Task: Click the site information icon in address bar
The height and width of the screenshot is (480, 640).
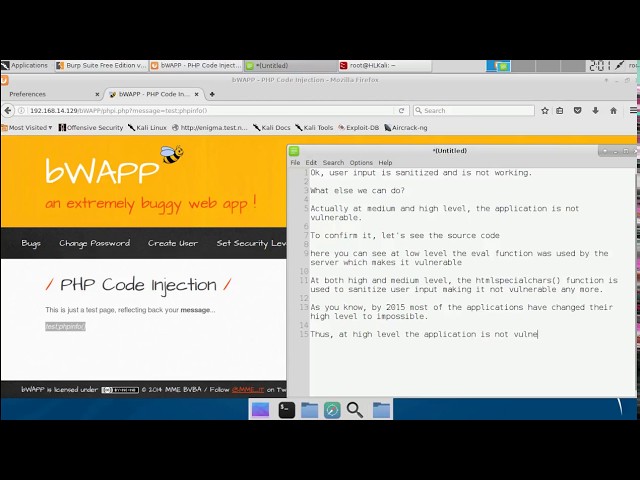Action: [22, 111]
